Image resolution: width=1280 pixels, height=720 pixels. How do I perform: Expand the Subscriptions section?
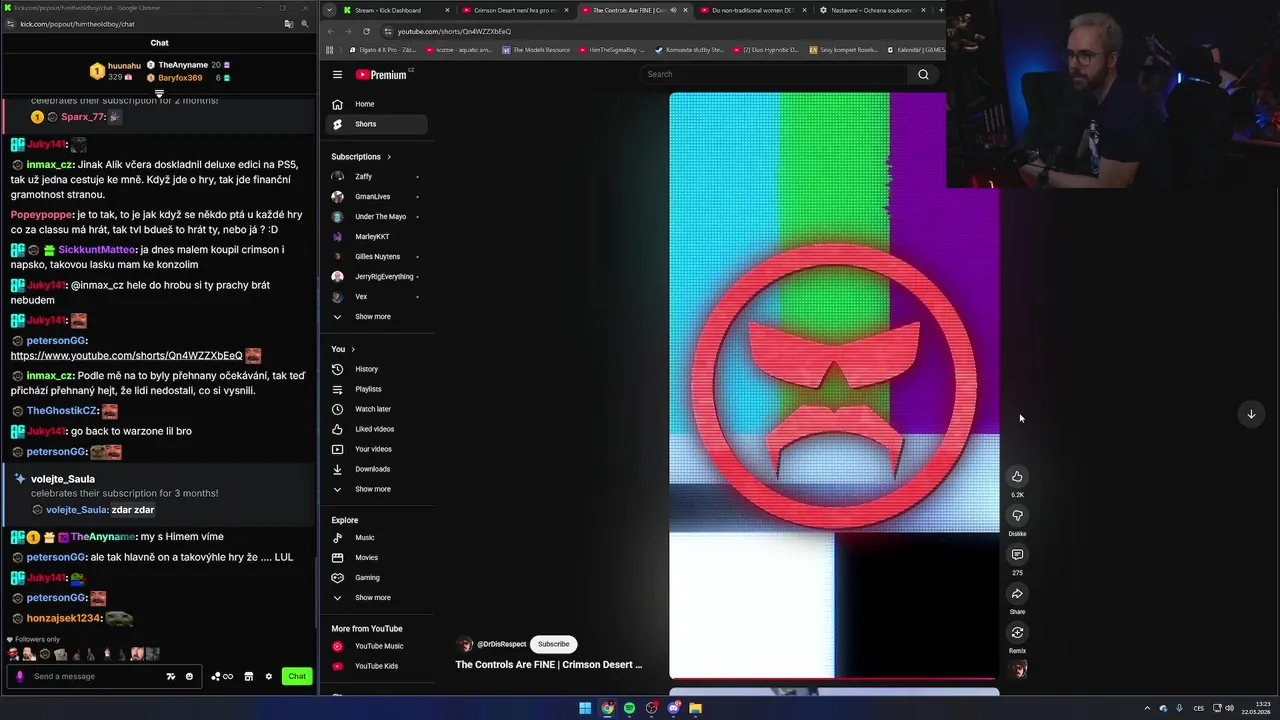pos(361,157)
